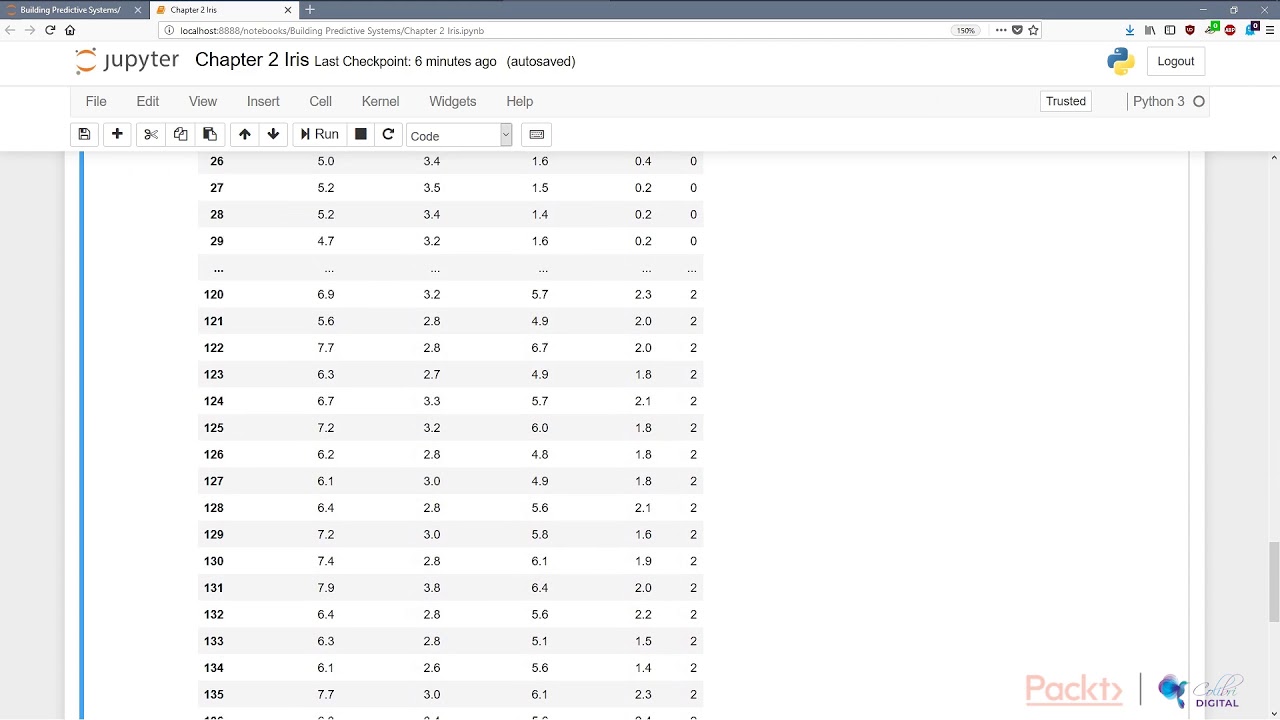Open a new browser tab

click(x=310, y=10)
